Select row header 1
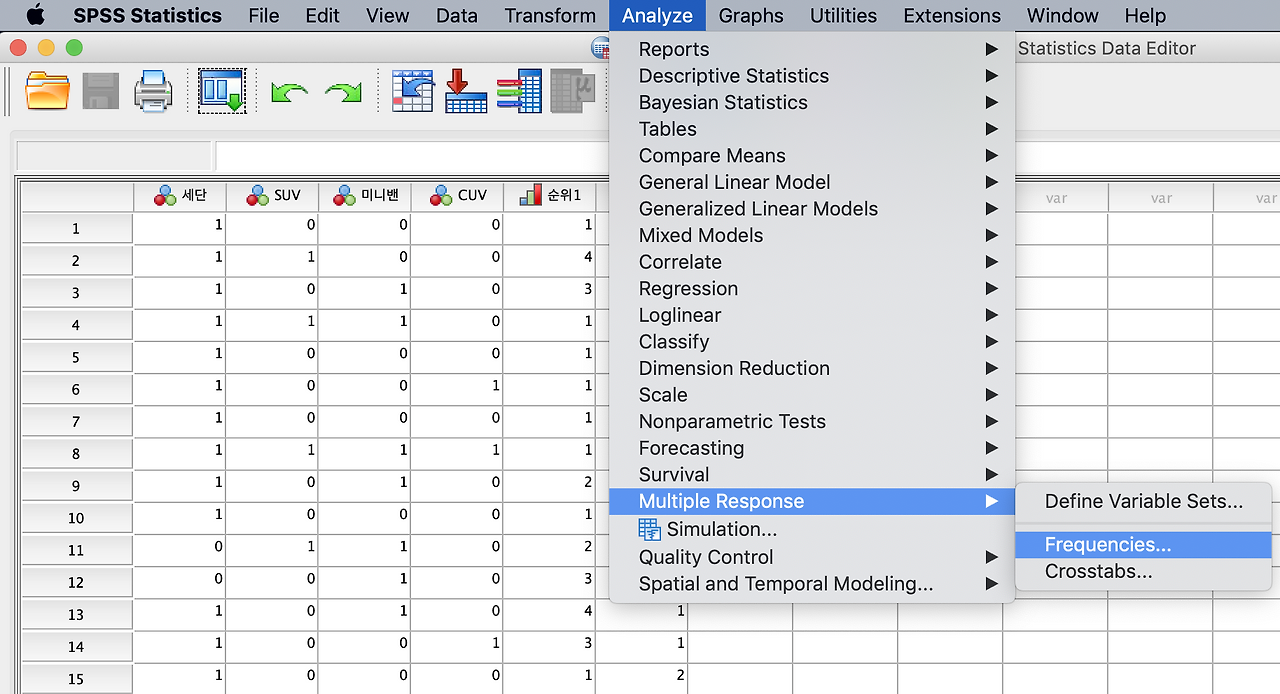1280x694 pixels. tap(76, 228)
